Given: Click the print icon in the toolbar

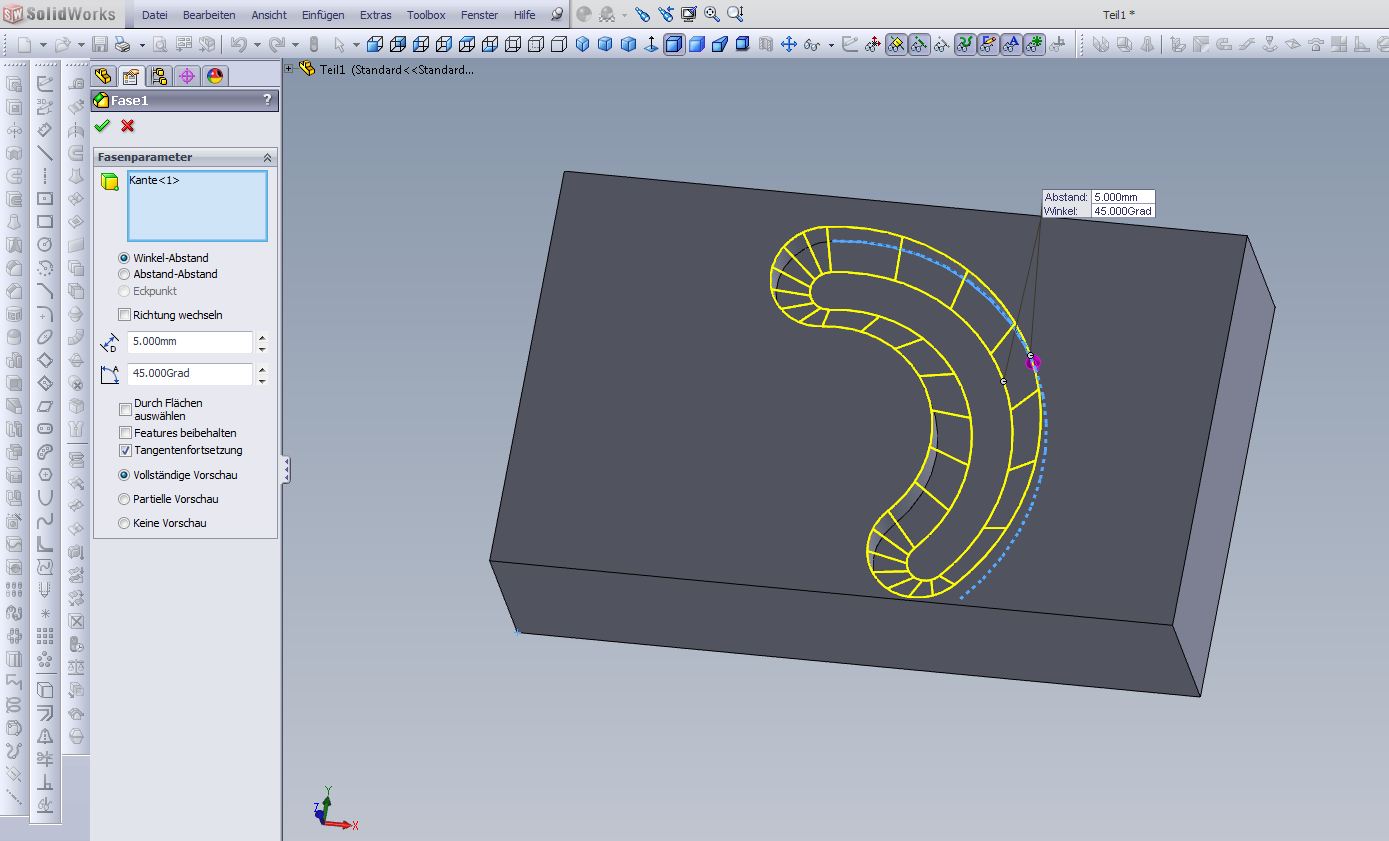Looking at the screenshot, I should (x=122, y=44).
